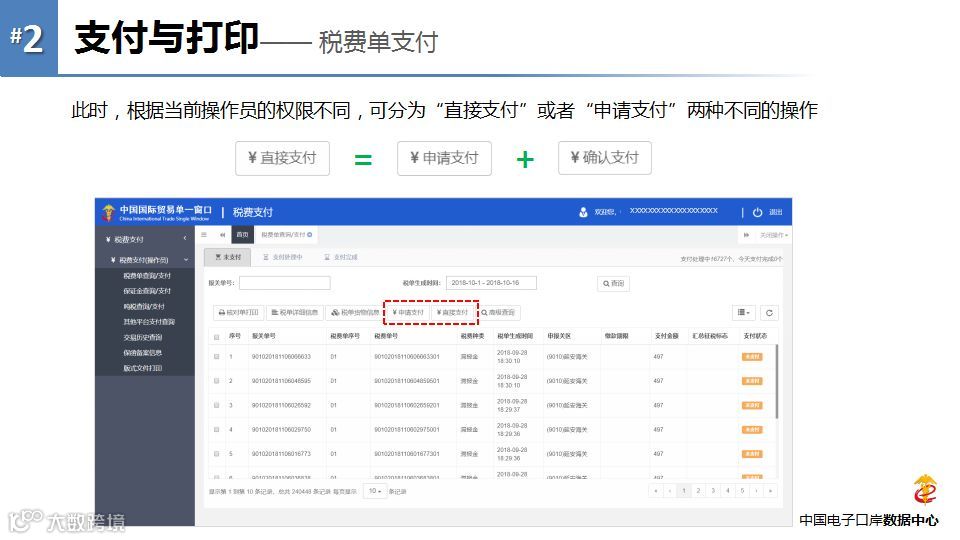960x540 pixels.
Task: Click the 支付金额 column header
Action: 666,336
